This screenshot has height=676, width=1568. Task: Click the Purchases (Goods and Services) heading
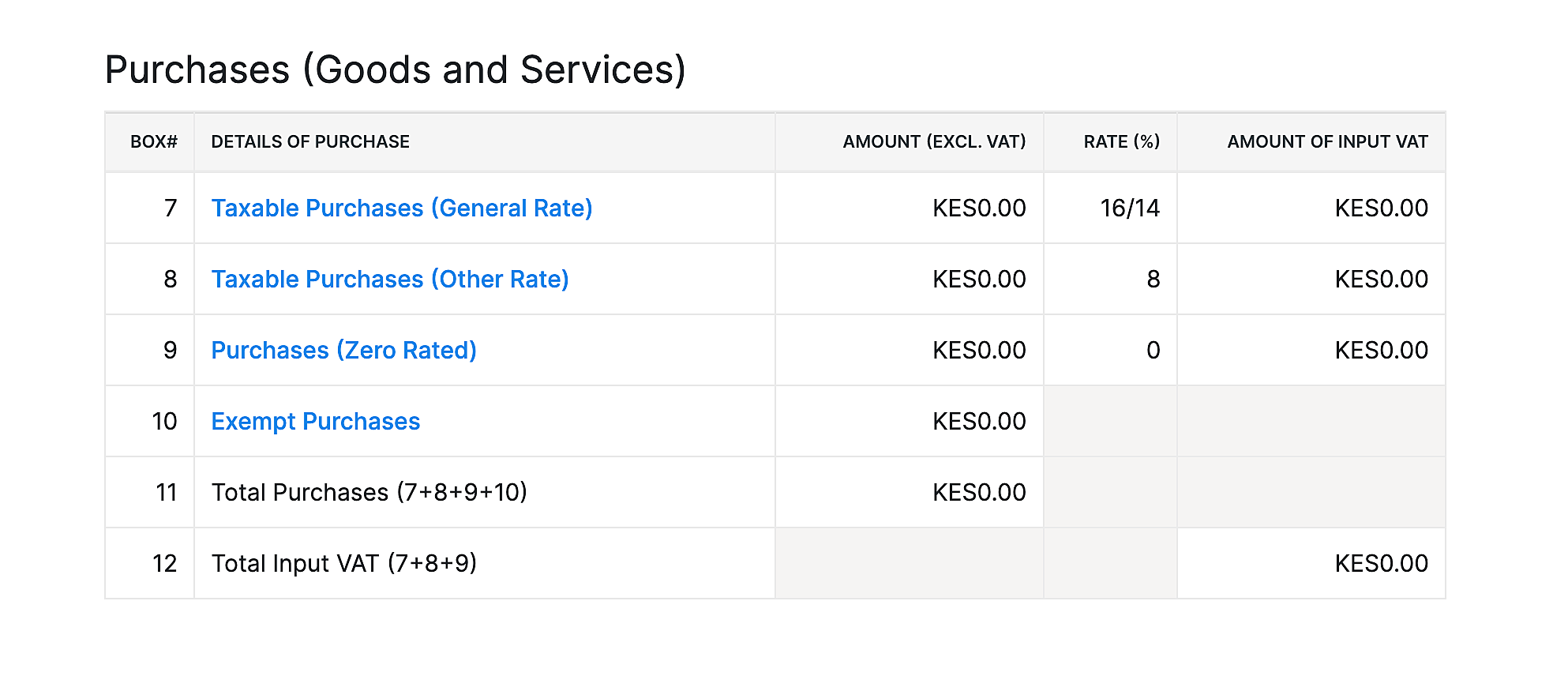(x=396, y=69)
